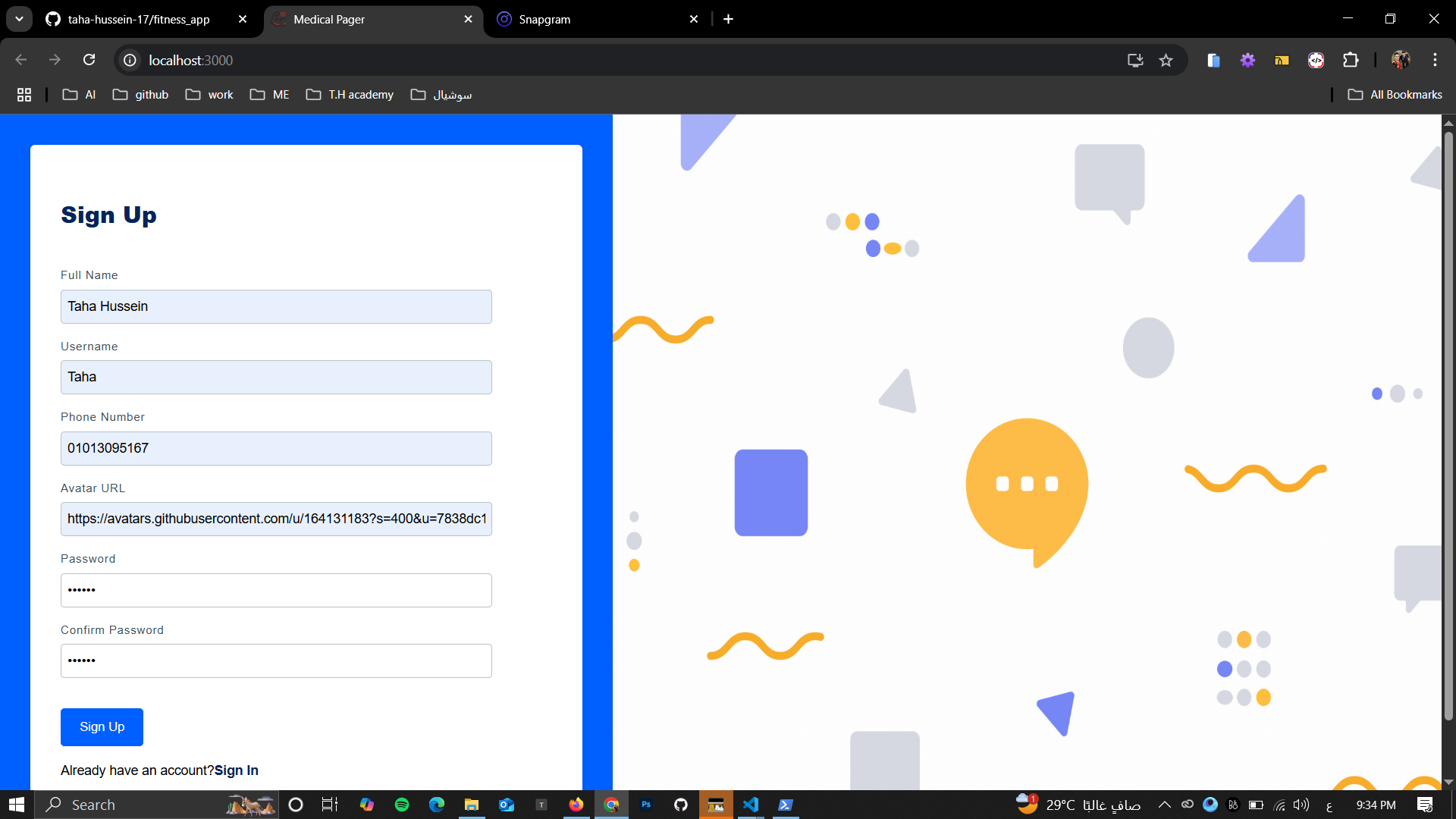Click the Avatar URL input field
The width and height of the screenshot is (1456, 819).
[276, 519]
